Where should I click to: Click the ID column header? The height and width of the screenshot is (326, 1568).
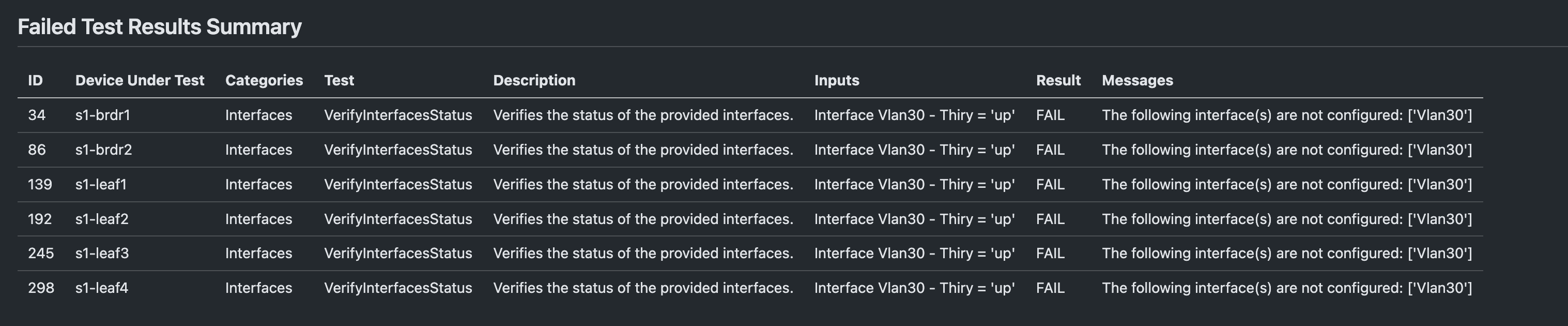[35, 80]
